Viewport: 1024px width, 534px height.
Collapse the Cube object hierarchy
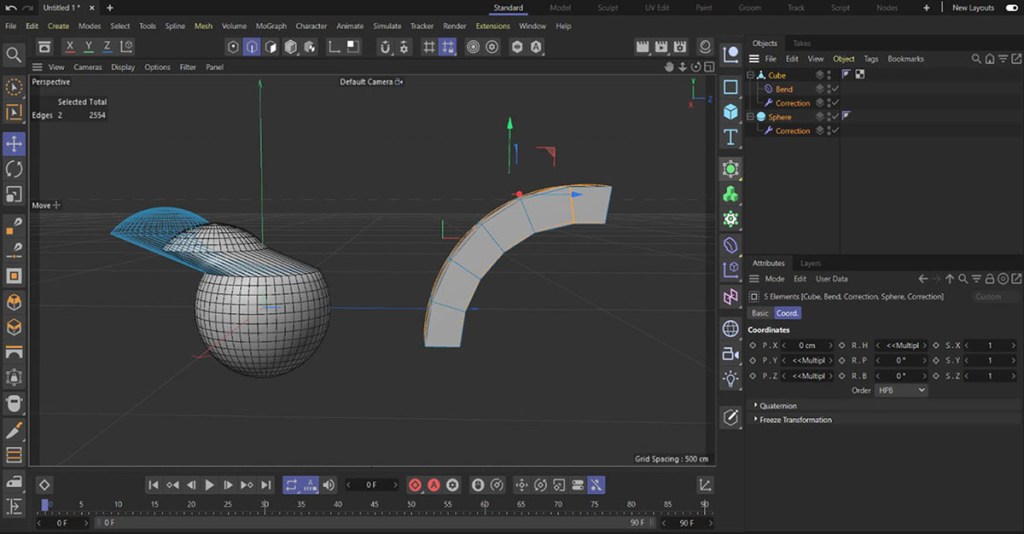click(750, 75)
